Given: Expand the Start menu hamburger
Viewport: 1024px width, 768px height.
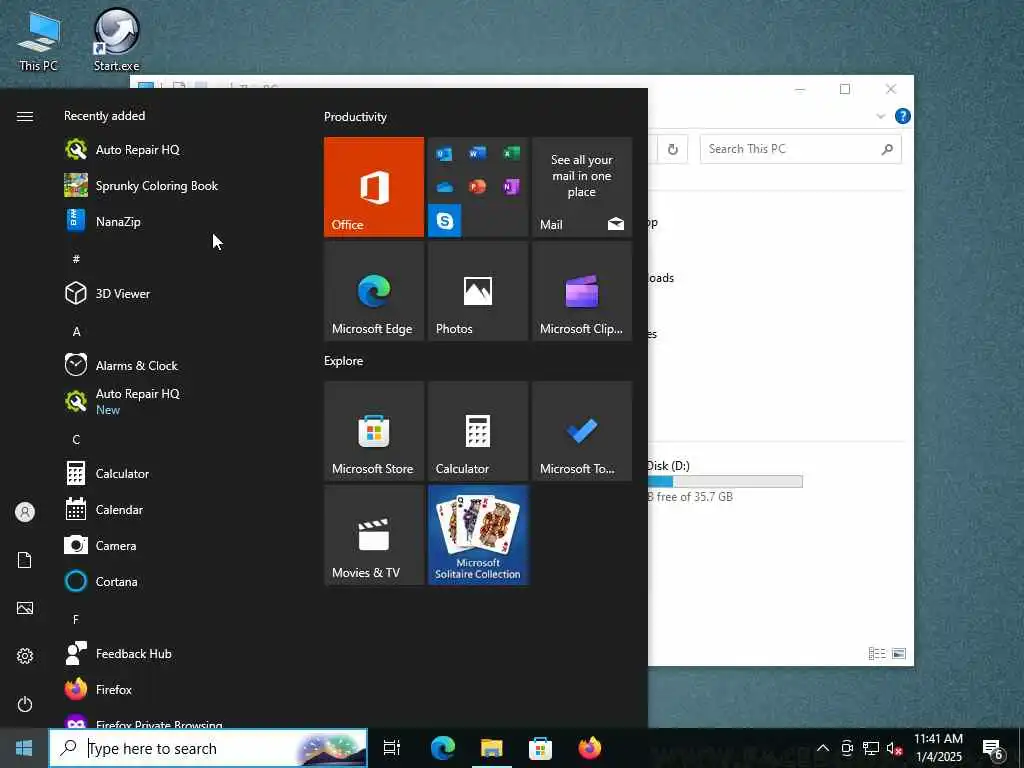Looking at the screenshot, I should (25, 116).
